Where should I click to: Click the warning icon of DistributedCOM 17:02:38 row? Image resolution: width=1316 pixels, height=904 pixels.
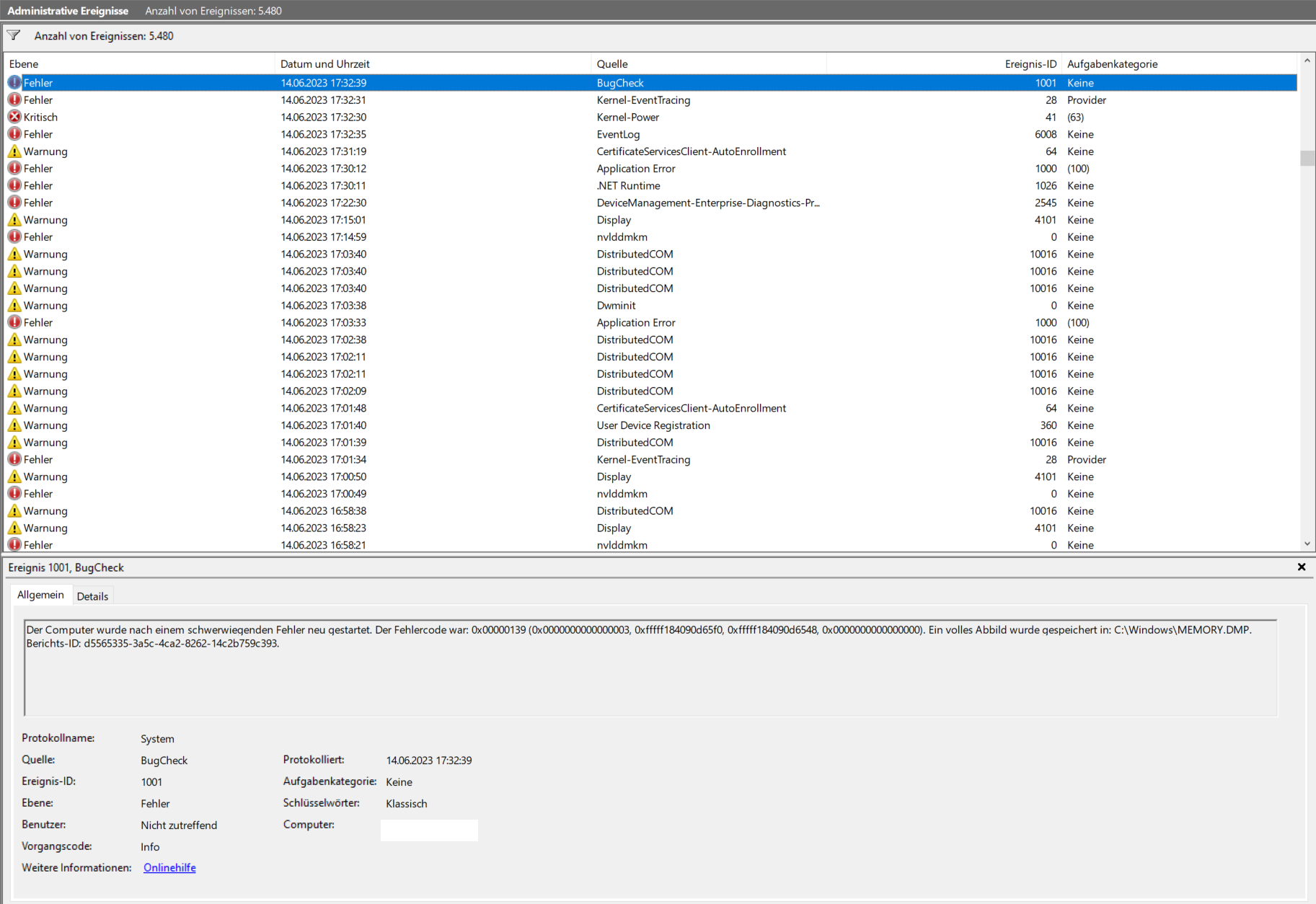point(14,340)
